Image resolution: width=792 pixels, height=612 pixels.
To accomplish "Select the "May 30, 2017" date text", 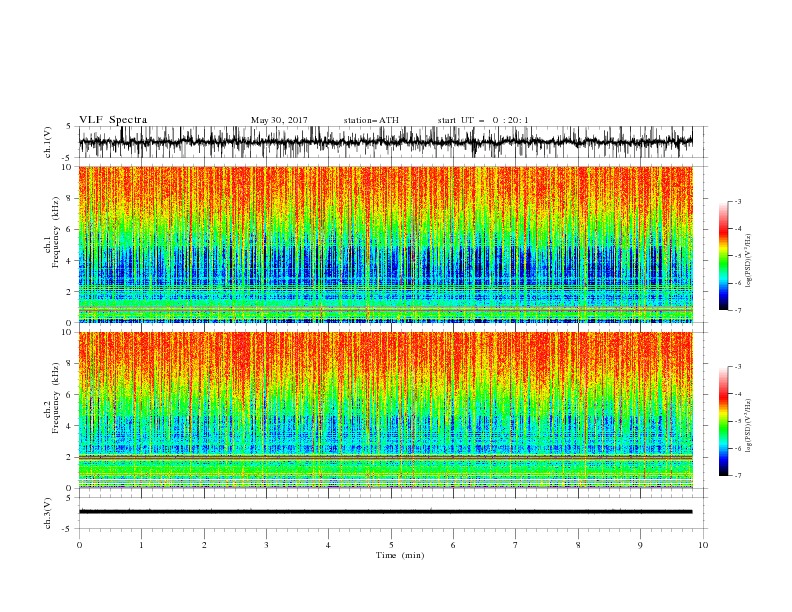I will [x=279, y=120].
